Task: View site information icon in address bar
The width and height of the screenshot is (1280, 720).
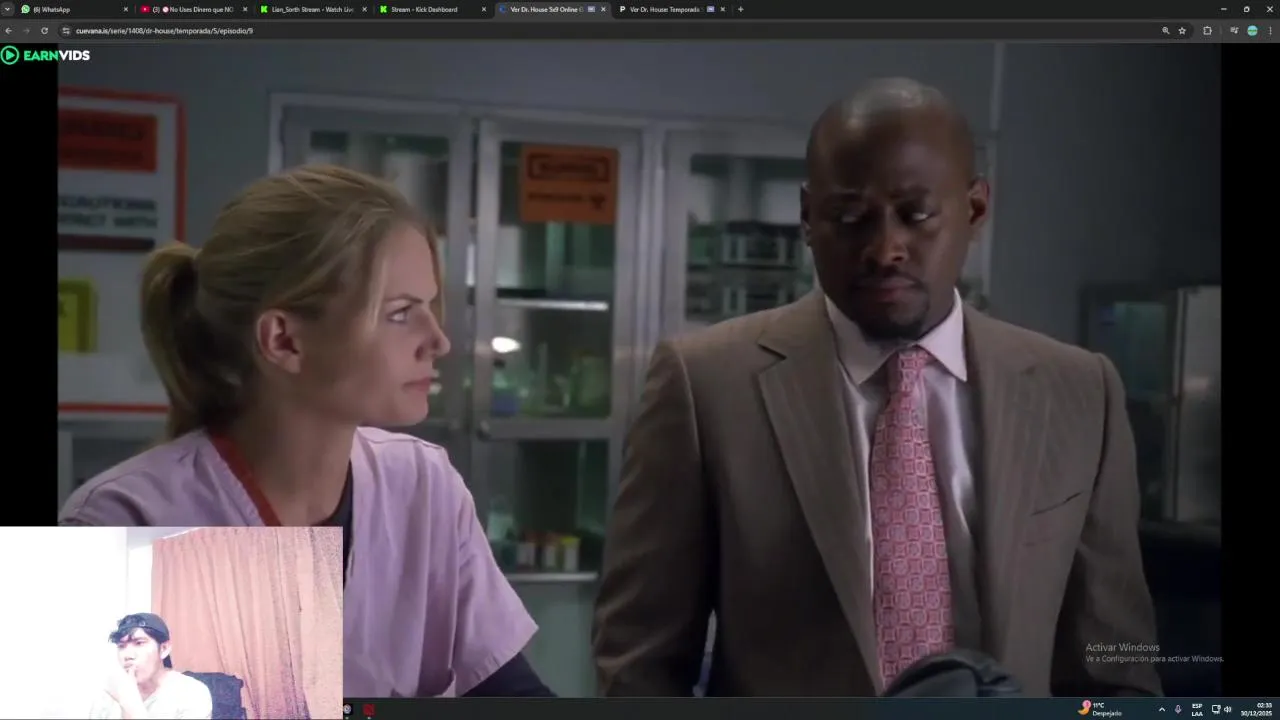Action: click(x=66, y=31)
